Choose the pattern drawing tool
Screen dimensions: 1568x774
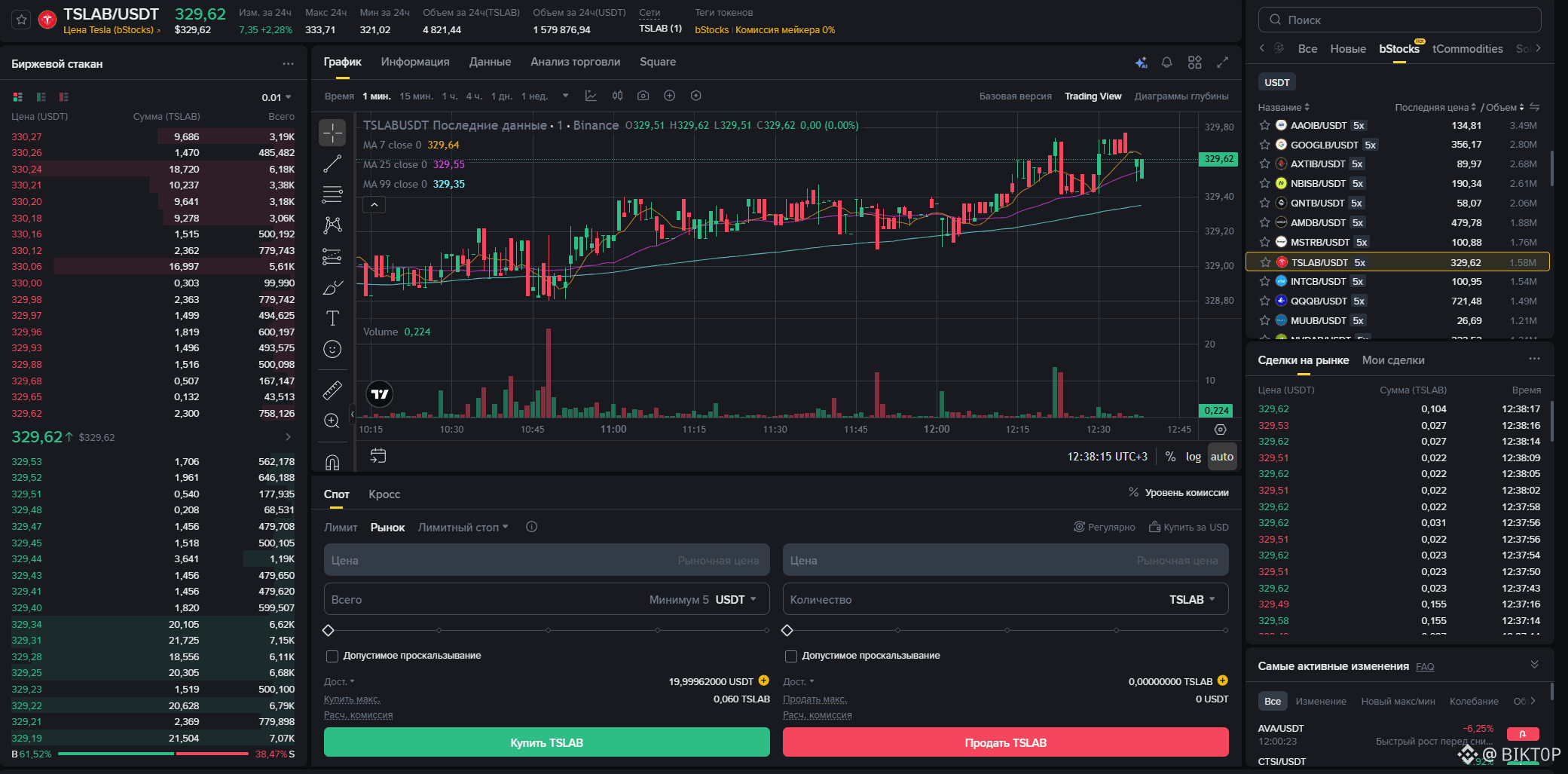[x=332, y=225]
